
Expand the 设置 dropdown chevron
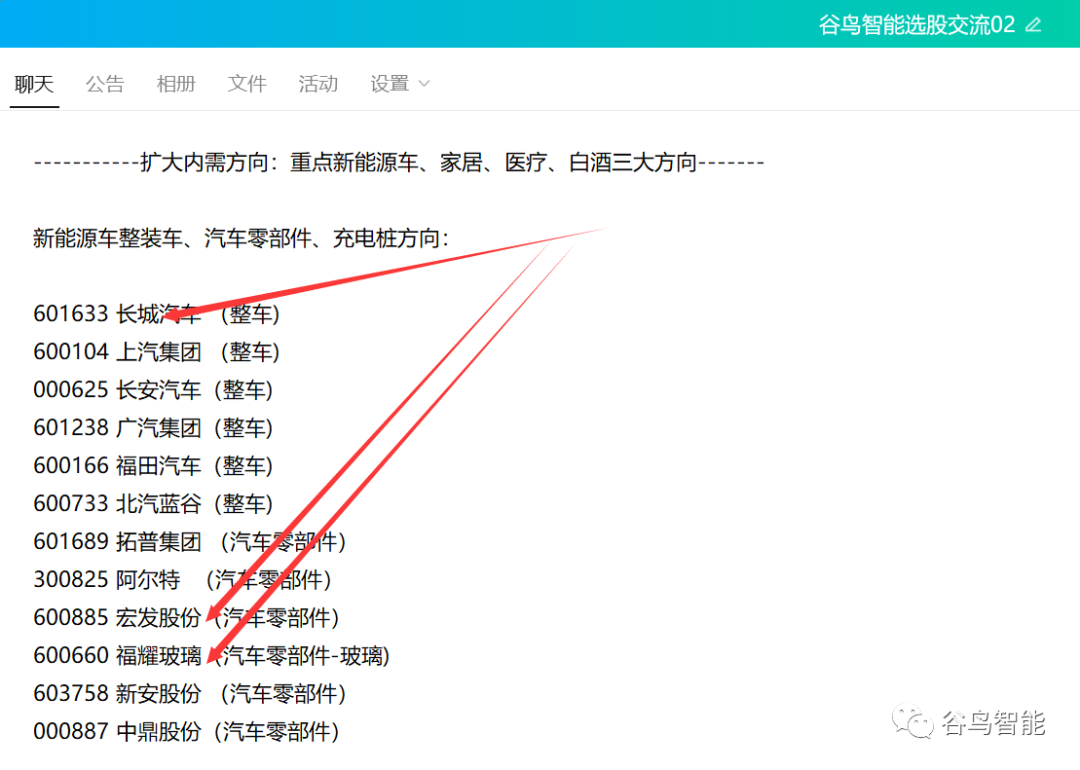point(424,84)
